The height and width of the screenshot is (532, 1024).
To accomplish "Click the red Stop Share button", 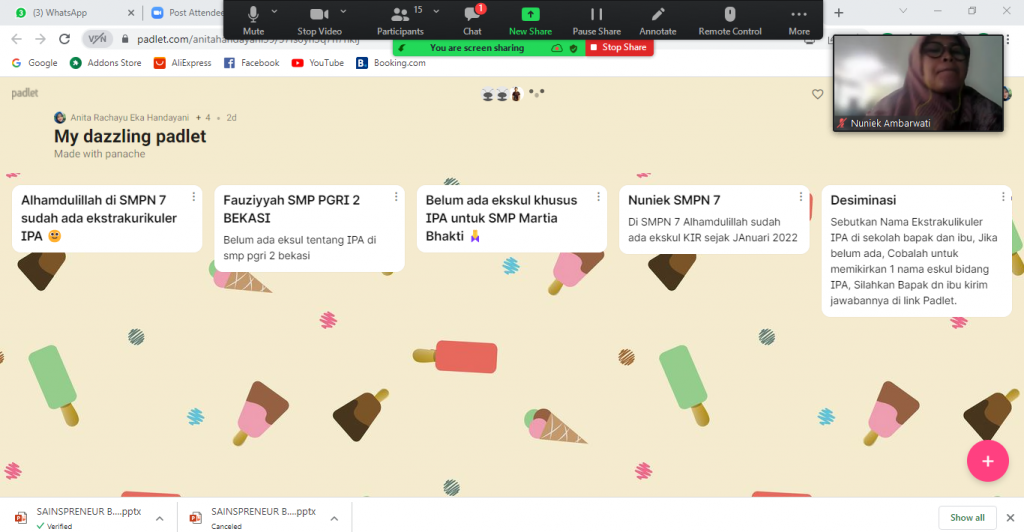I will point(618,47).
